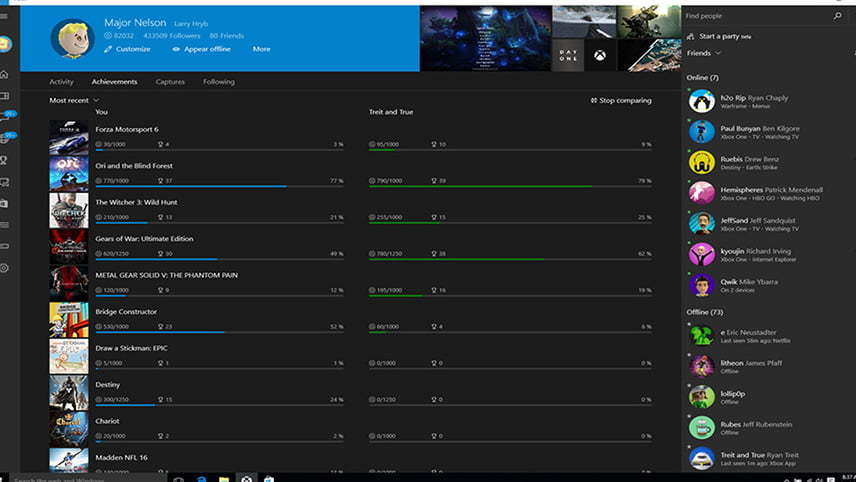Click the Day One tile
Viewport: 856px width, 482px height.
tap(568, 55)
